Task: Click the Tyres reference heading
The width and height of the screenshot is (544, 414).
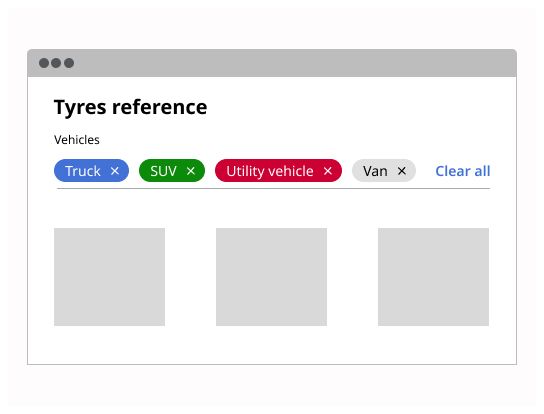Action: [x=130, y=107]
